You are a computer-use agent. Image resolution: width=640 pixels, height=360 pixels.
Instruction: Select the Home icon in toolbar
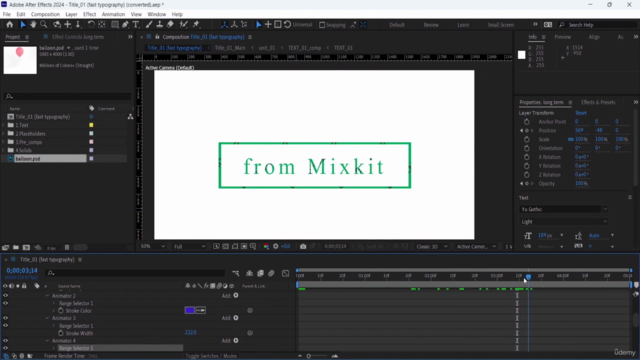(x=9, y=25)
